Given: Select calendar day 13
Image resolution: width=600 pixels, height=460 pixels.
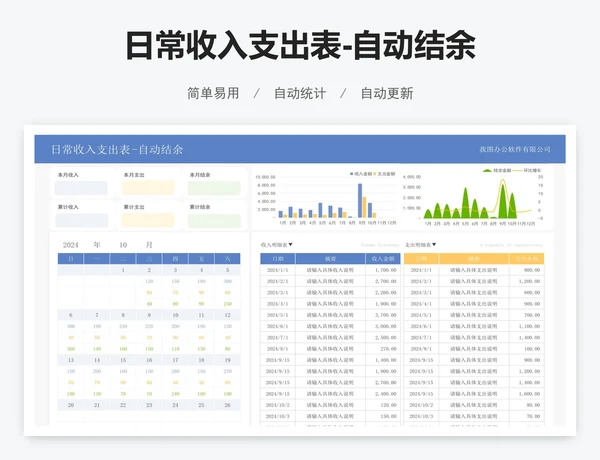Looking at the screenshot, I should 71,360.
